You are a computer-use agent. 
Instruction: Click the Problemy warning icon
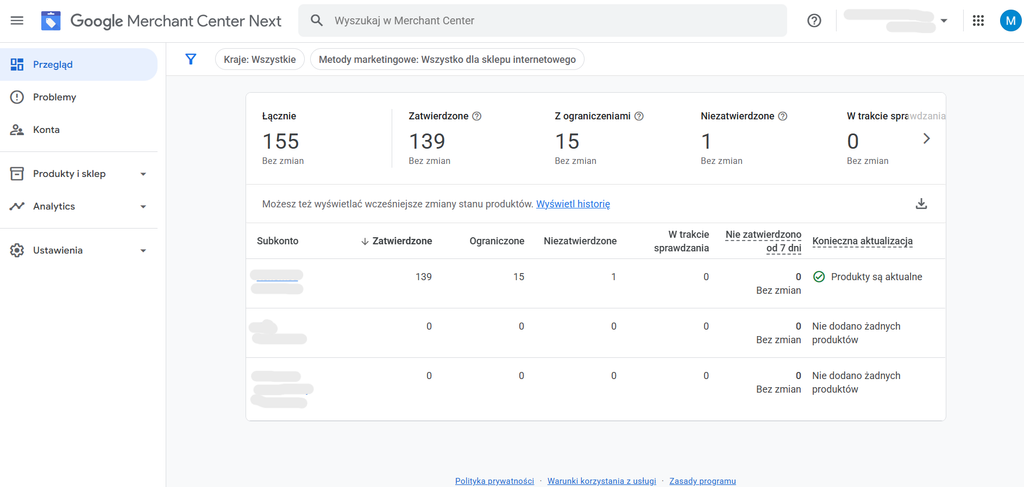click(x=17, y=97)
